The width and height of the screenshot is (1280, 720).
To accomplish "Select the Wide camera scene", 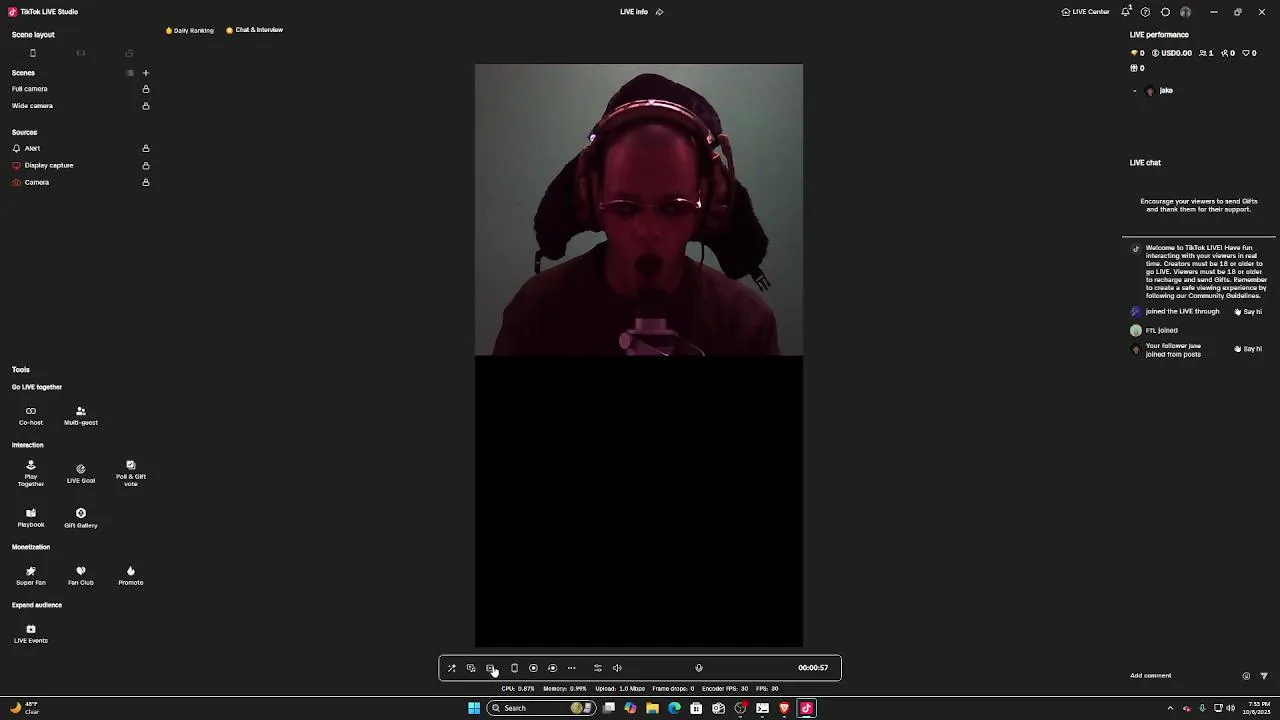I will coord(32,106).
